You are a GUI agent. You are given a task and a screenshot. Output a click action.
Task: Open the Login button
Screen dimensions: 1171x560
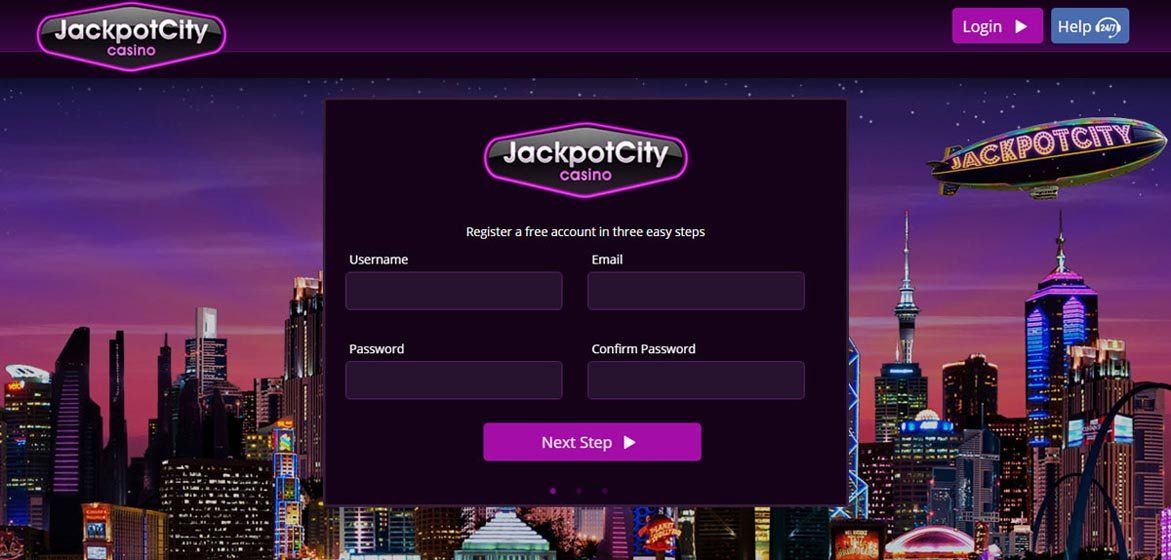(x=997, y=26)
